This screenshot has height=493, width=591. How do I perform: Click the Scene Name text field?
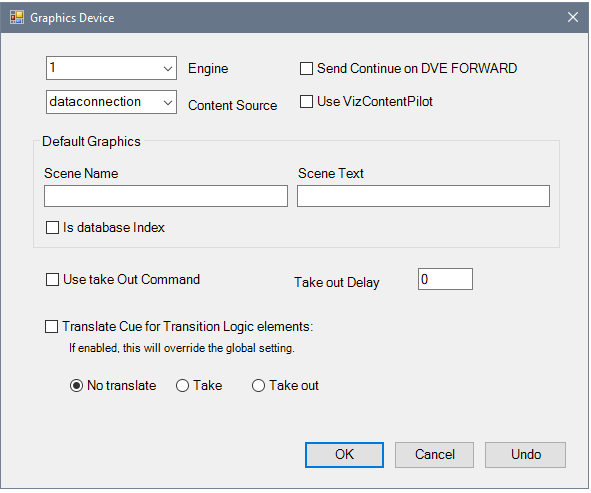[166, 196]
